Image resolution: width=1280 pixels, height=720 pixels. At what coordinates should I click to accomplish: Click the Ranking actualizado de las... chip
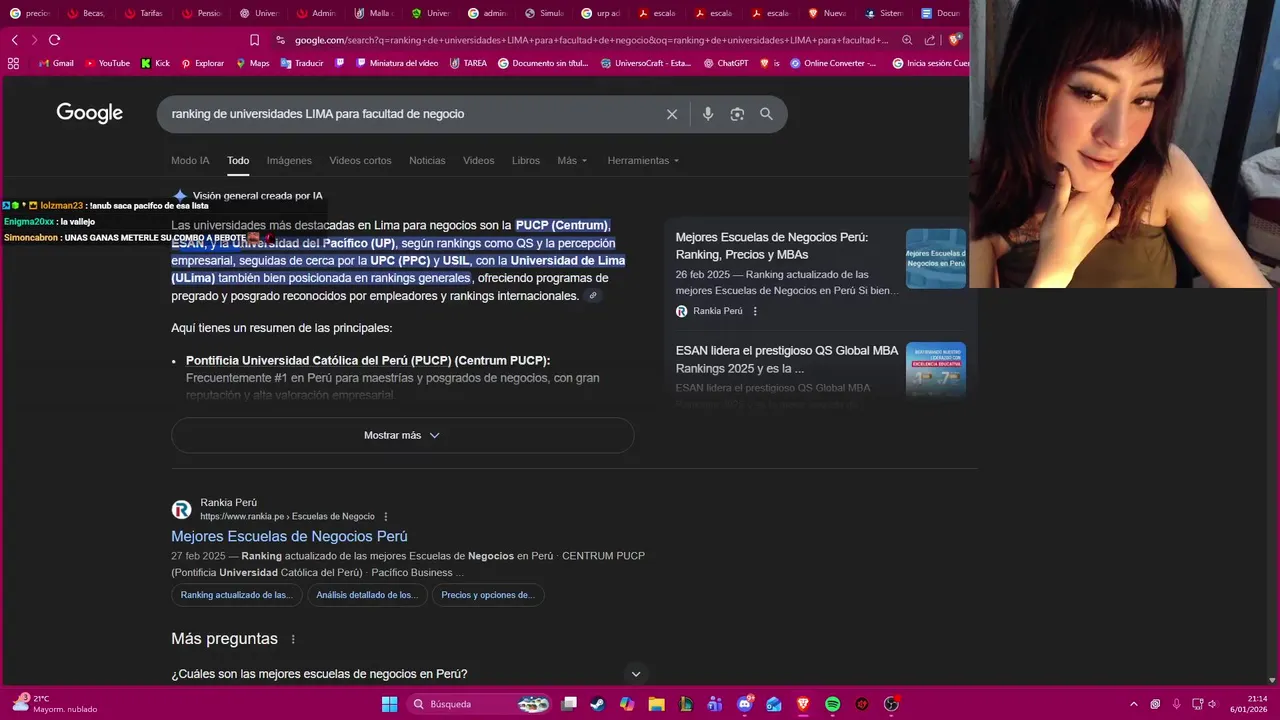pyautogui.click(x=236, y=595)
